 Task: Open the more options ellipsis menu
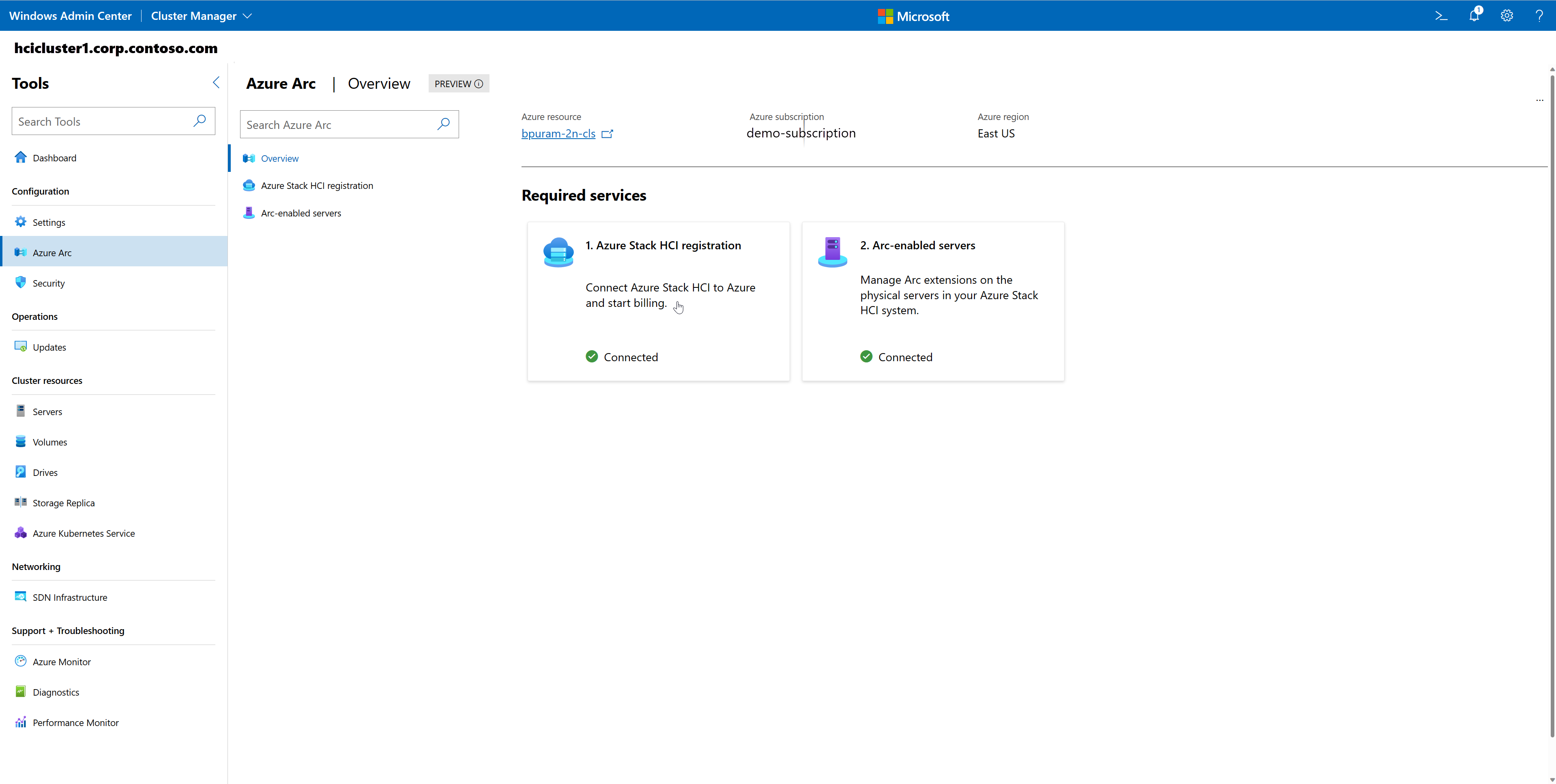coord(1540,100)
